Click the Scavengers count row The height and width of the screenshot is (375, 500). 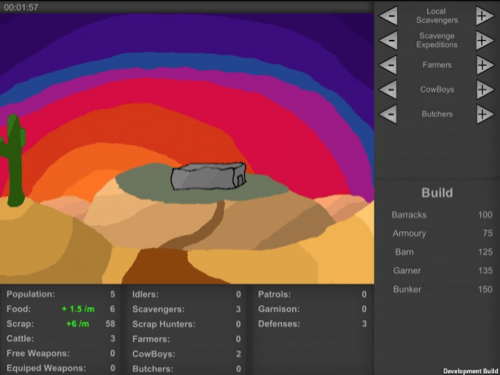click(x=187, y=309)
